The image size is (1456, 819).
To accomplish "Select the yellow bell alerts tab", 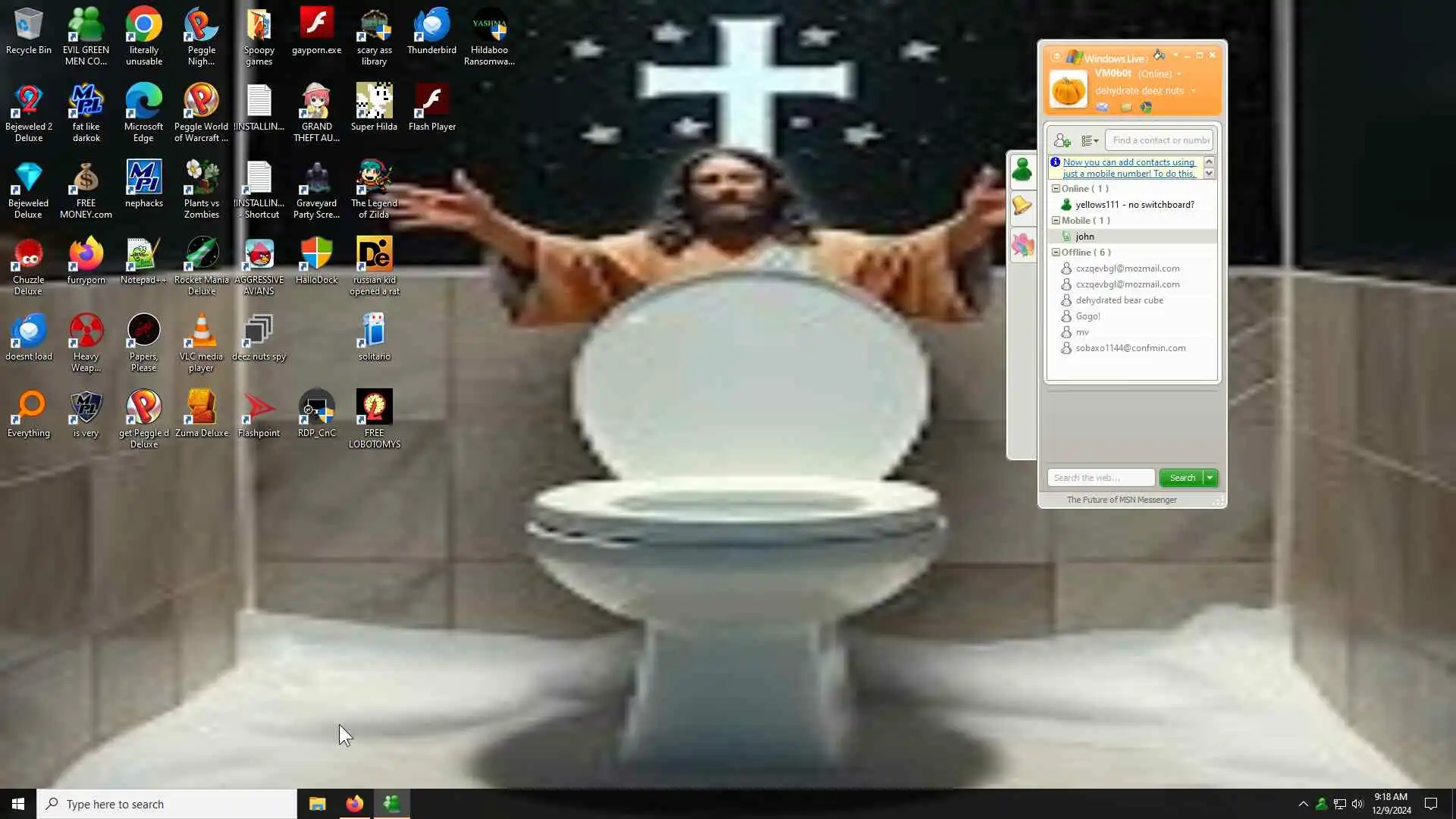I will (x=1022, y=206).
